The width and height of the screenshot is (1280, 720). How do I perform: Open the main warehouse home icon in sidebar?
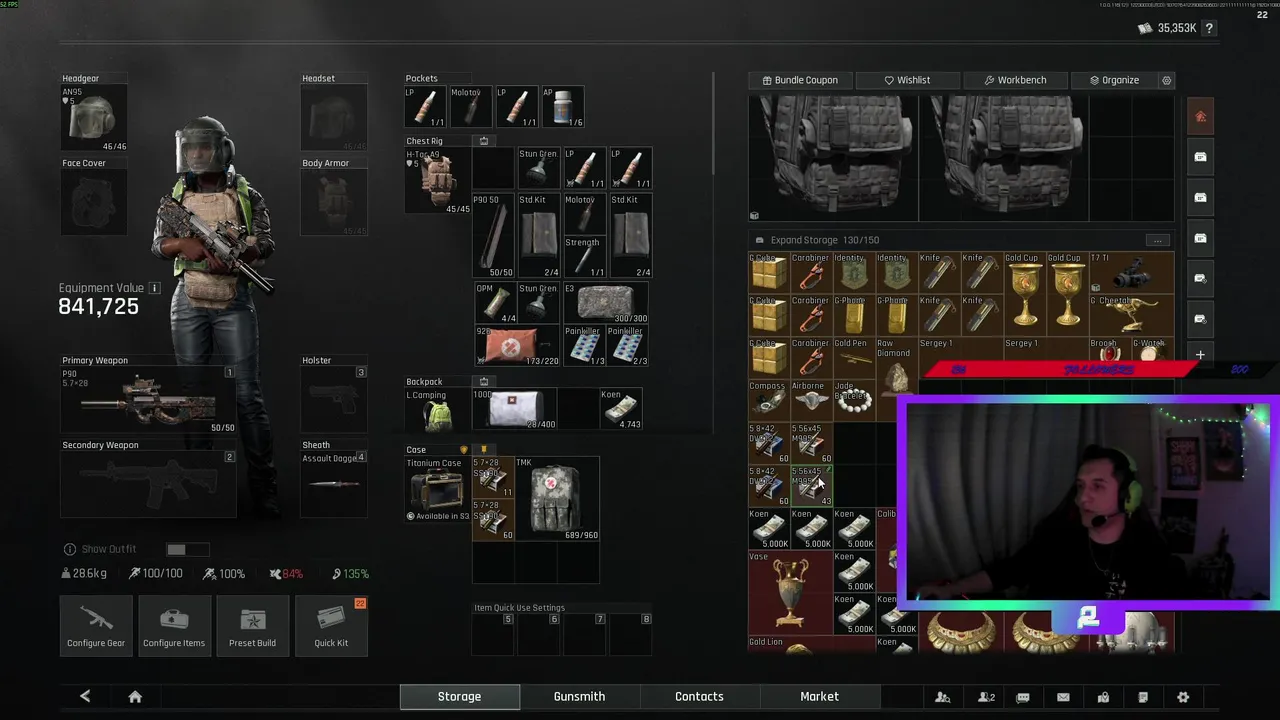pos(1201,116)
